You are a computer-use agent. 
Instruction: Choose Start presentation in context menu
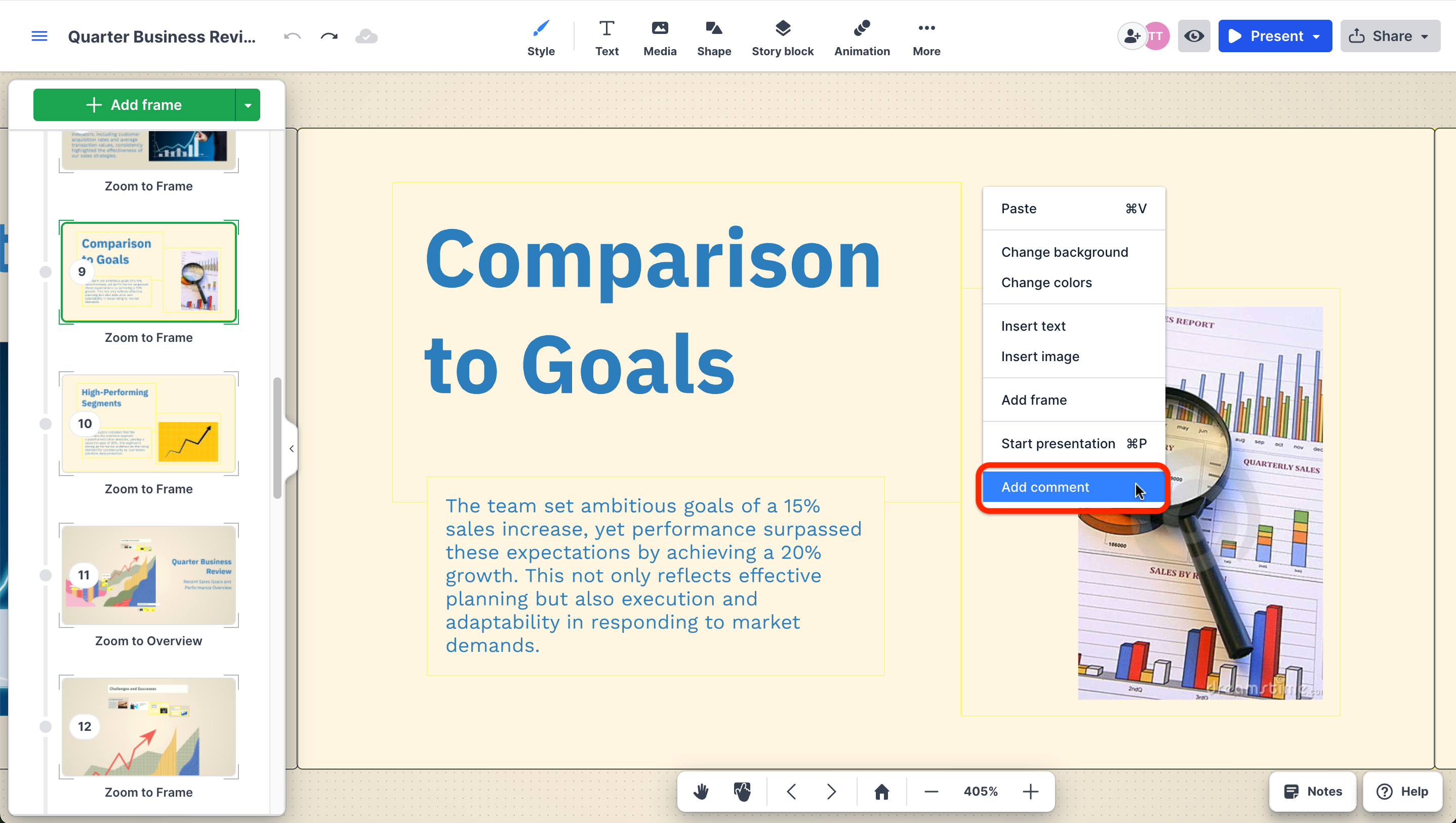click(x=1074, y=444)
